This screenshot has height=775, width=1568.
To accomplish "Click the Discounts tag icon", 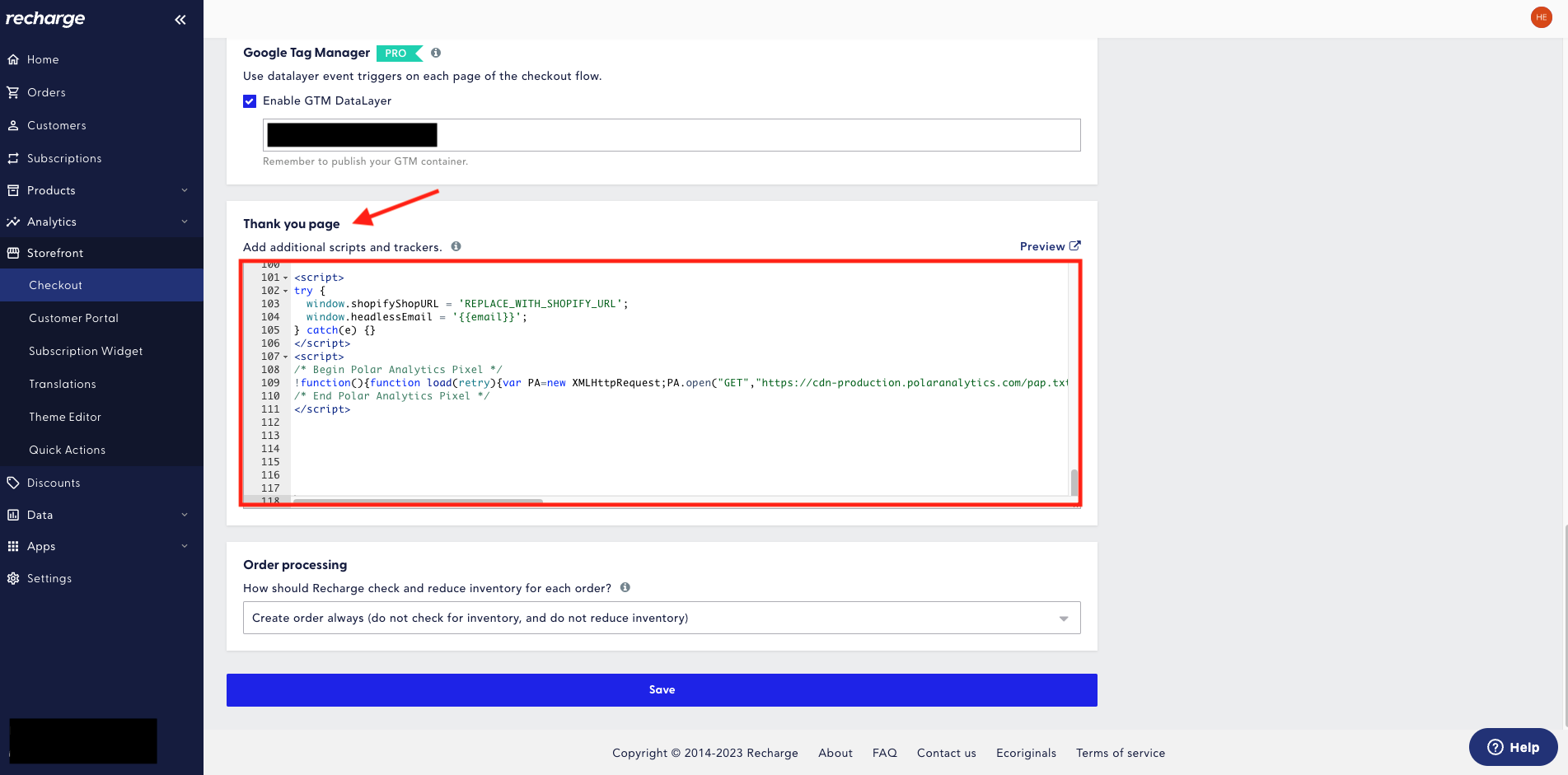I will pos(13,483).
